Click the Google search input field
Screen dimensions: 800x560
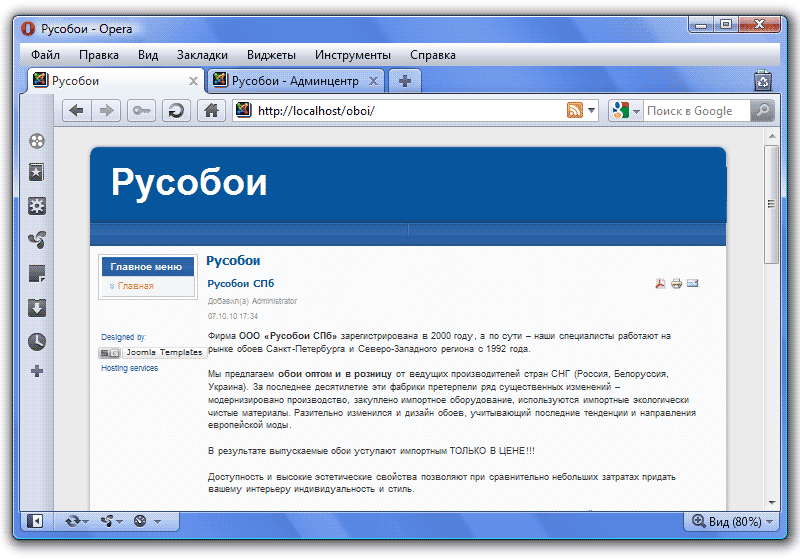(695, 111)
